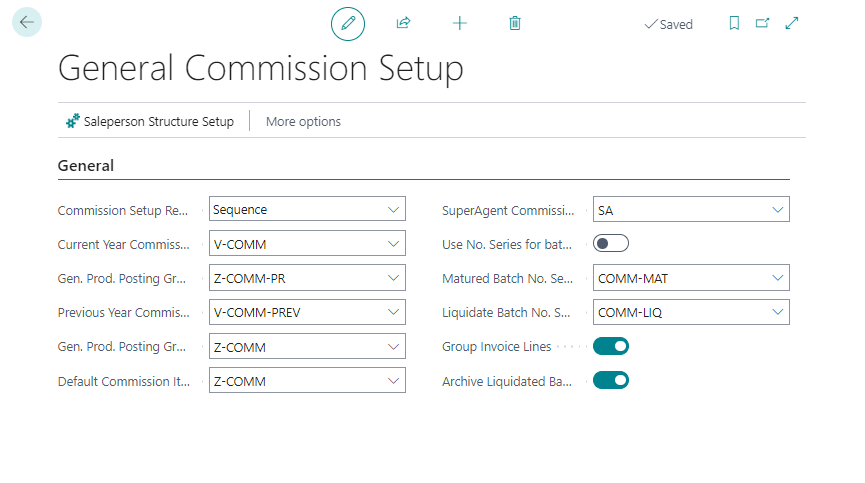Click the bookmark icon
This screenshot has height=483, width=865.
point(734,23)
